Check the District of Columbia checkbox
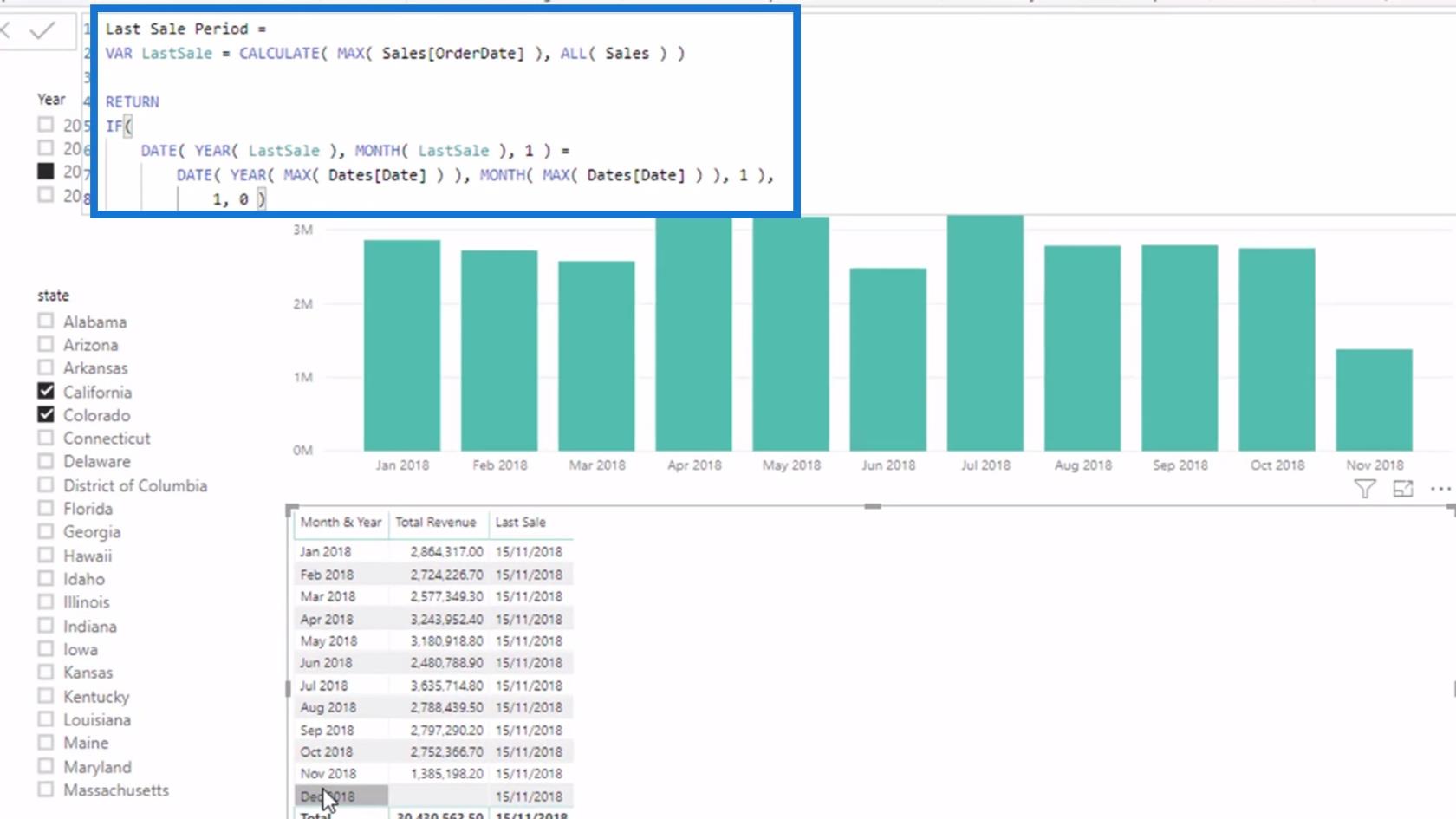Image resolution: width=1456 pixels, height=819 pixels. click(46, 484)
